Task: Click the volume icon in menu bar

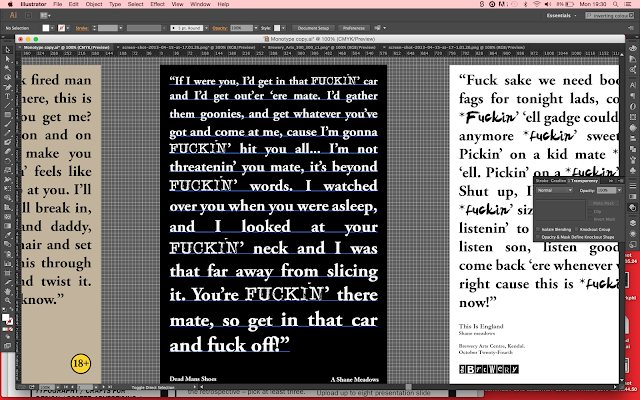Action: click(x=547, y=4)
